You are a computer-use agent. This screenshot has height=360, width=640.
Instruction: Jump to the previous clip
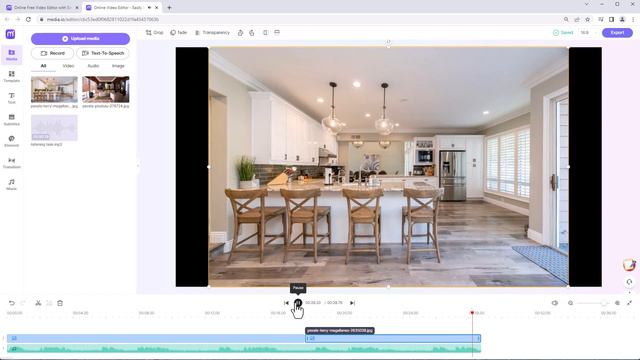[286, 303]
